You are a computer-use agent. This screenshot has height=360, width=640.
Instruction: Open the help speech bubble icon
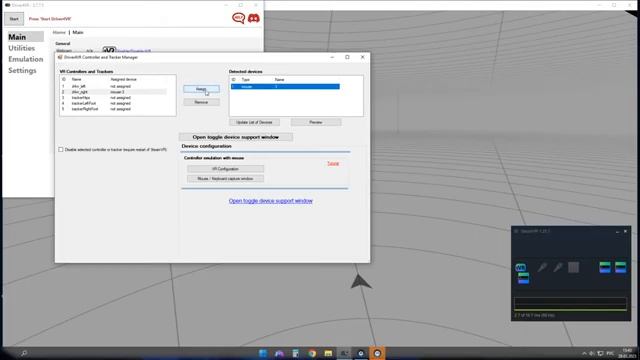(238, 18)
